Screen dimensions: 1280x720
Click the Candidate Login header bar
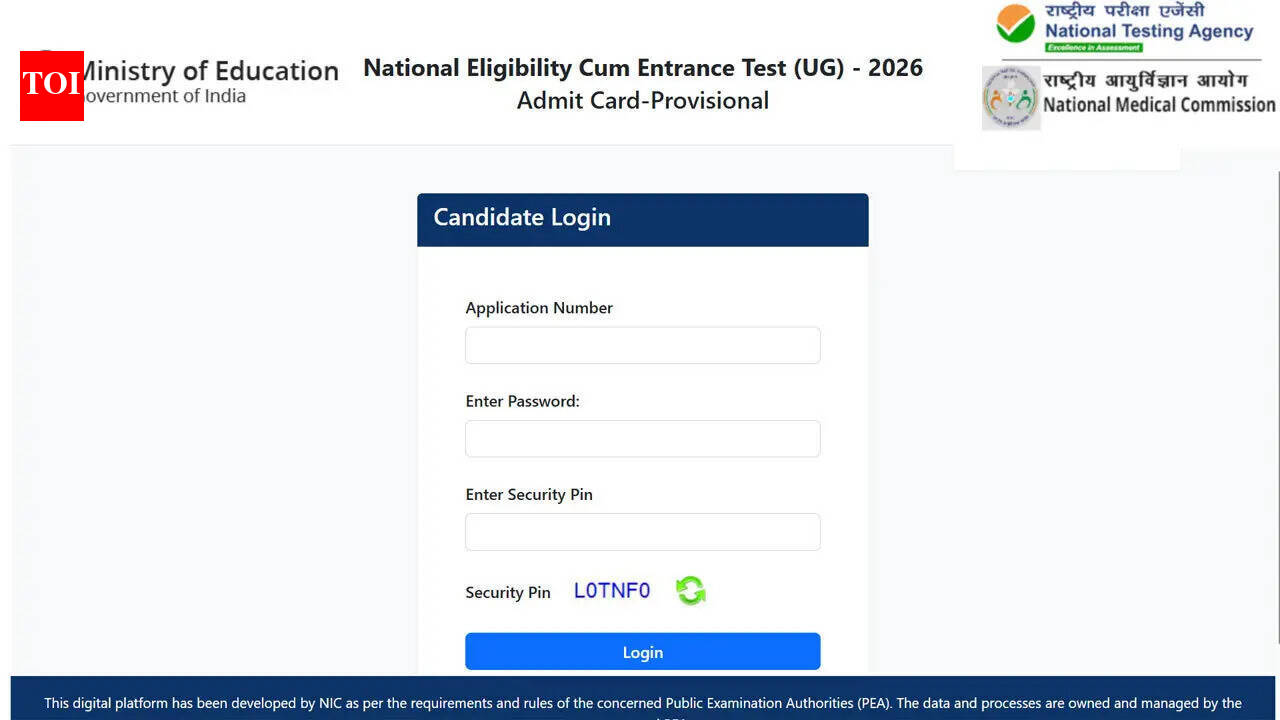click(x=642, y=219)
